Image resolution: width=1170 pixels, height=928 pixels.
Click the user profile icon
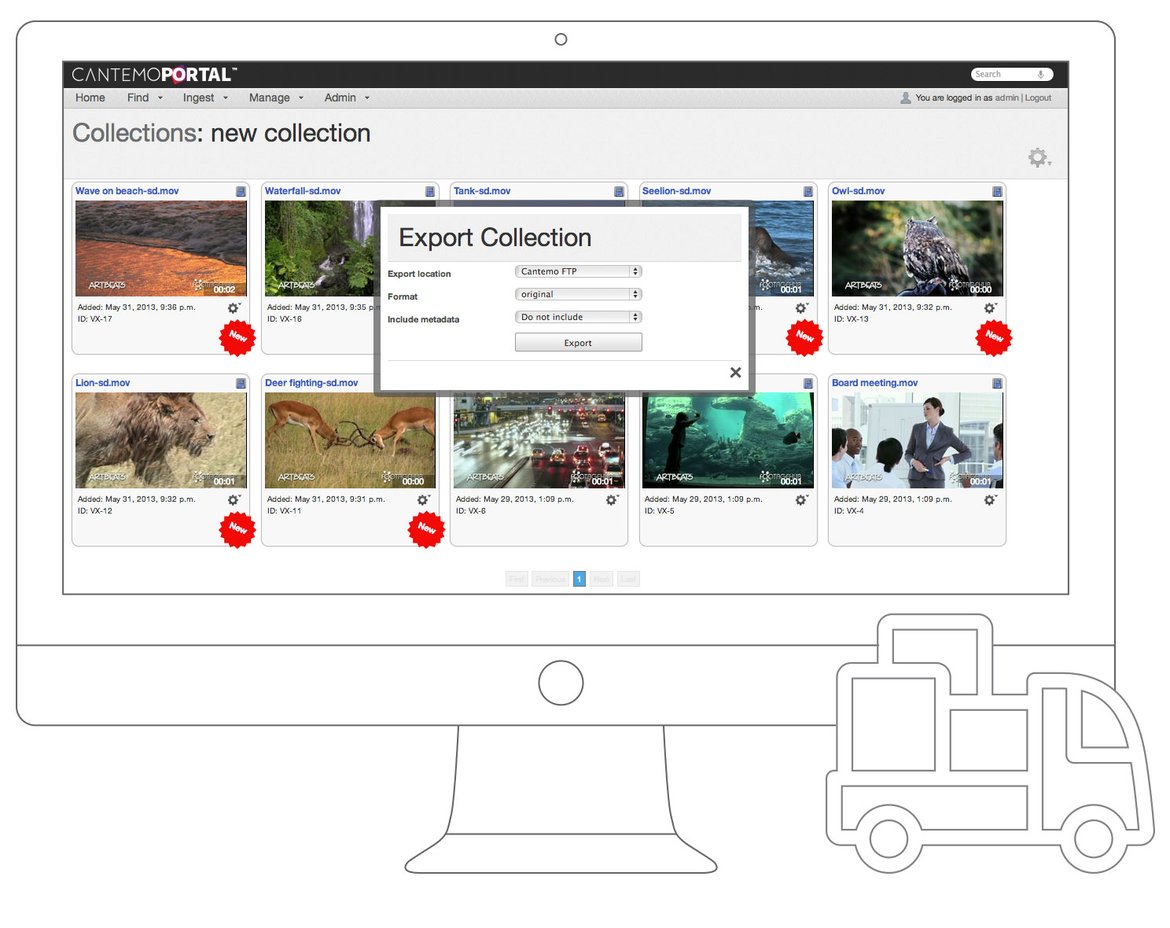click(x=905, y=98)
